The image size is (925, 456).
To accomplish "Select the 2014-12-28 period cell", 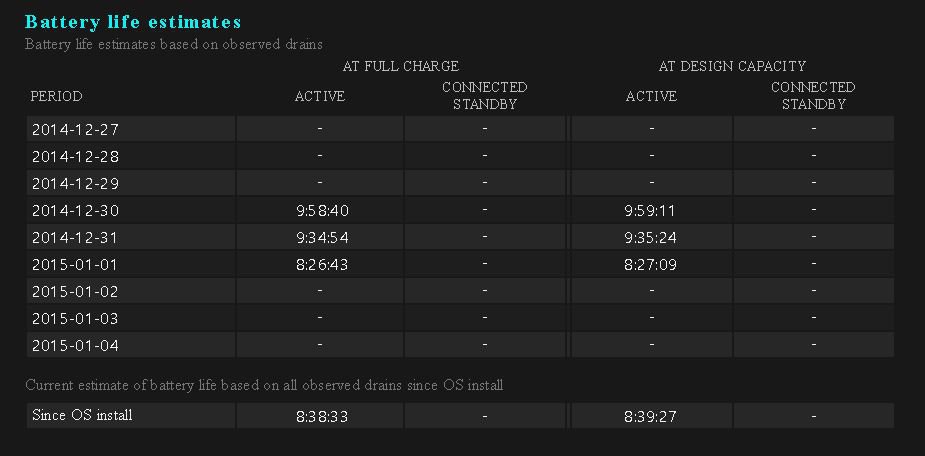I will click(x=75, y=156).
